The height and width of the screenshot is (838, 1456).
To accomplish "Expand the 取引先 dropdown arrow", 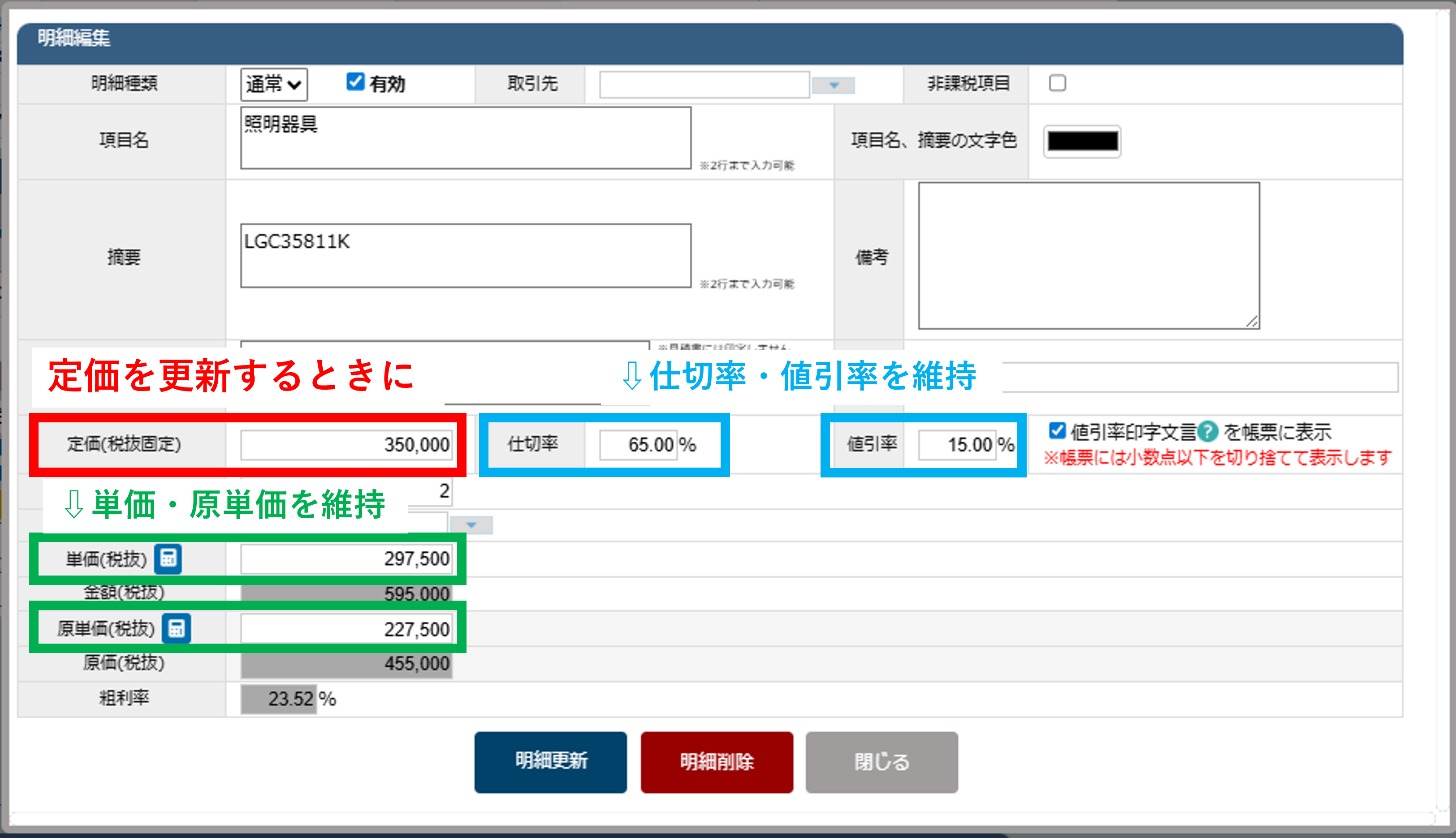I will coord(833,85).
